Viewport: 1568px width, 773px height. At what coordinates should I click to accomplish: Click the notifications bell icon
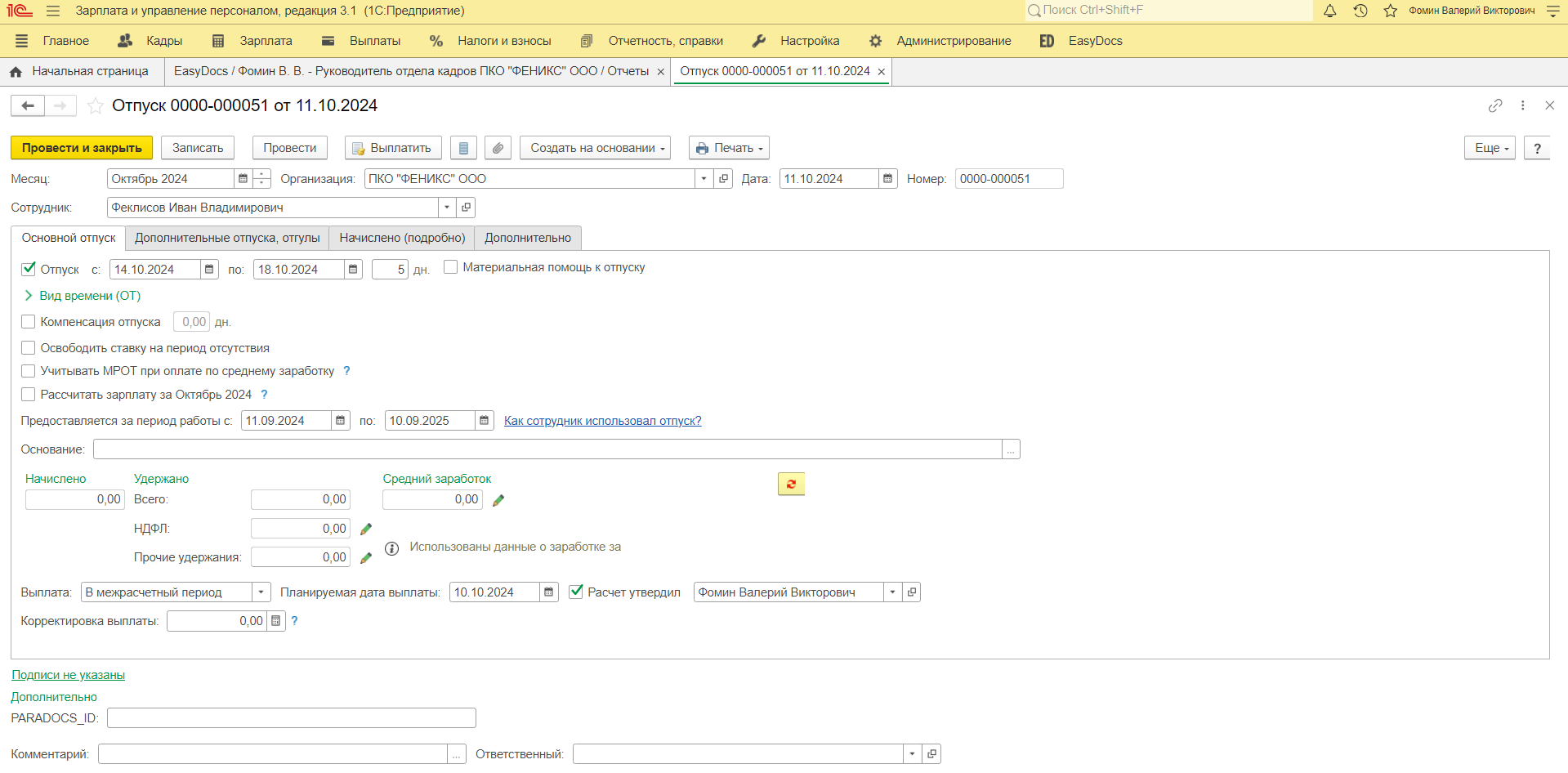[1330, 11]
